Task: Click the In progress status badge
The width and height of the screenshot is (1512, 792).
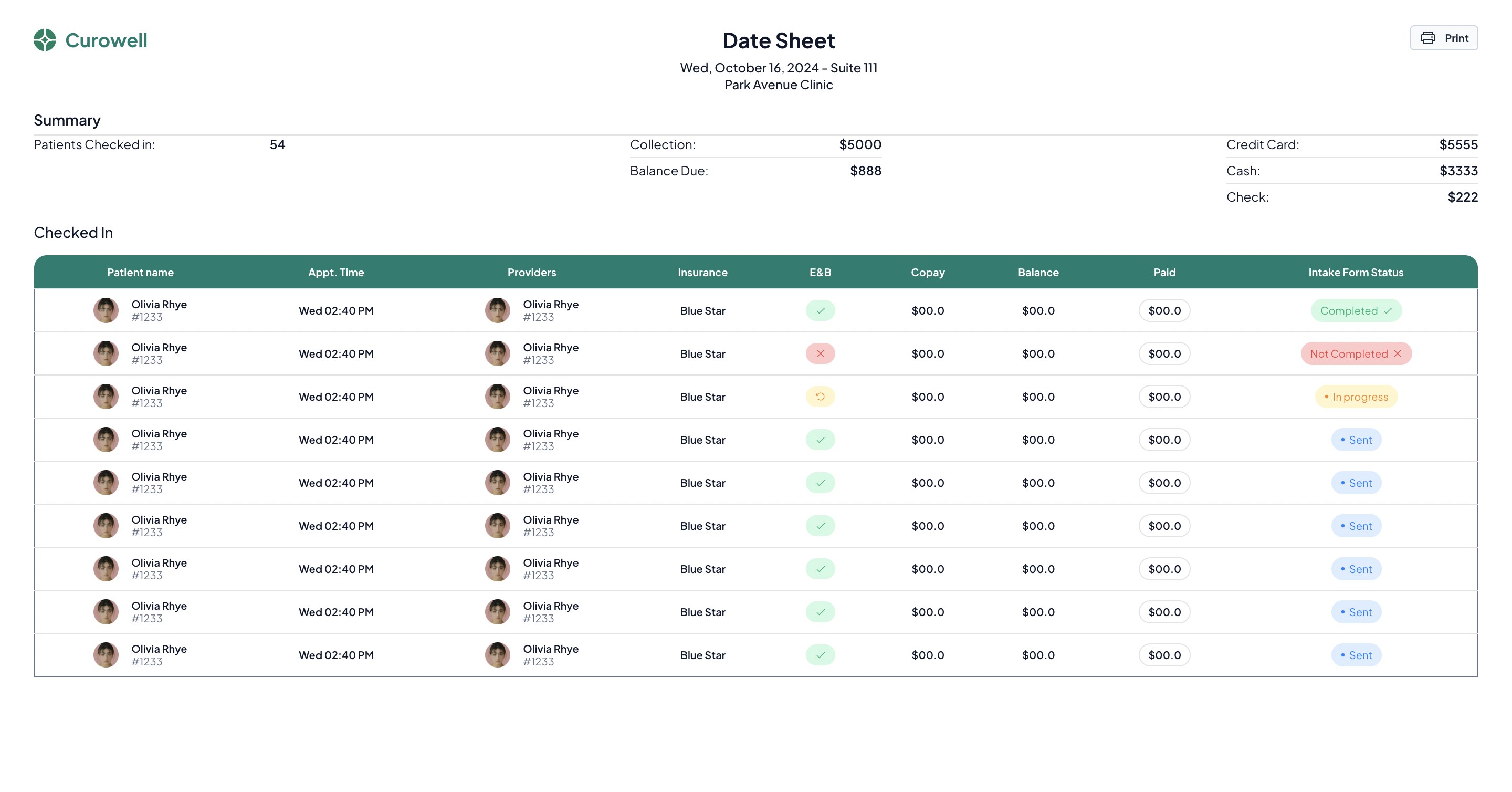Action: [x=1356, y=397]
